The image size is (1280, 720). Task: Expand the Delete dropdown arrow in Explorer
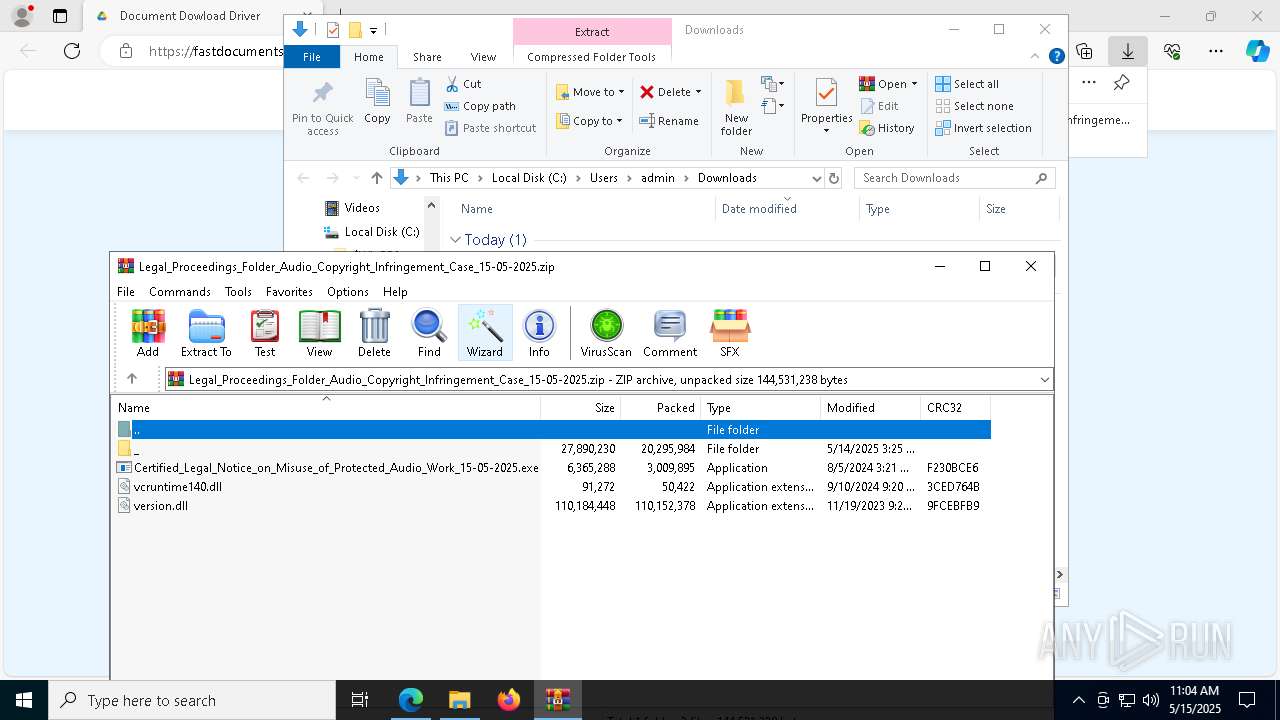(x=698, y=92)
